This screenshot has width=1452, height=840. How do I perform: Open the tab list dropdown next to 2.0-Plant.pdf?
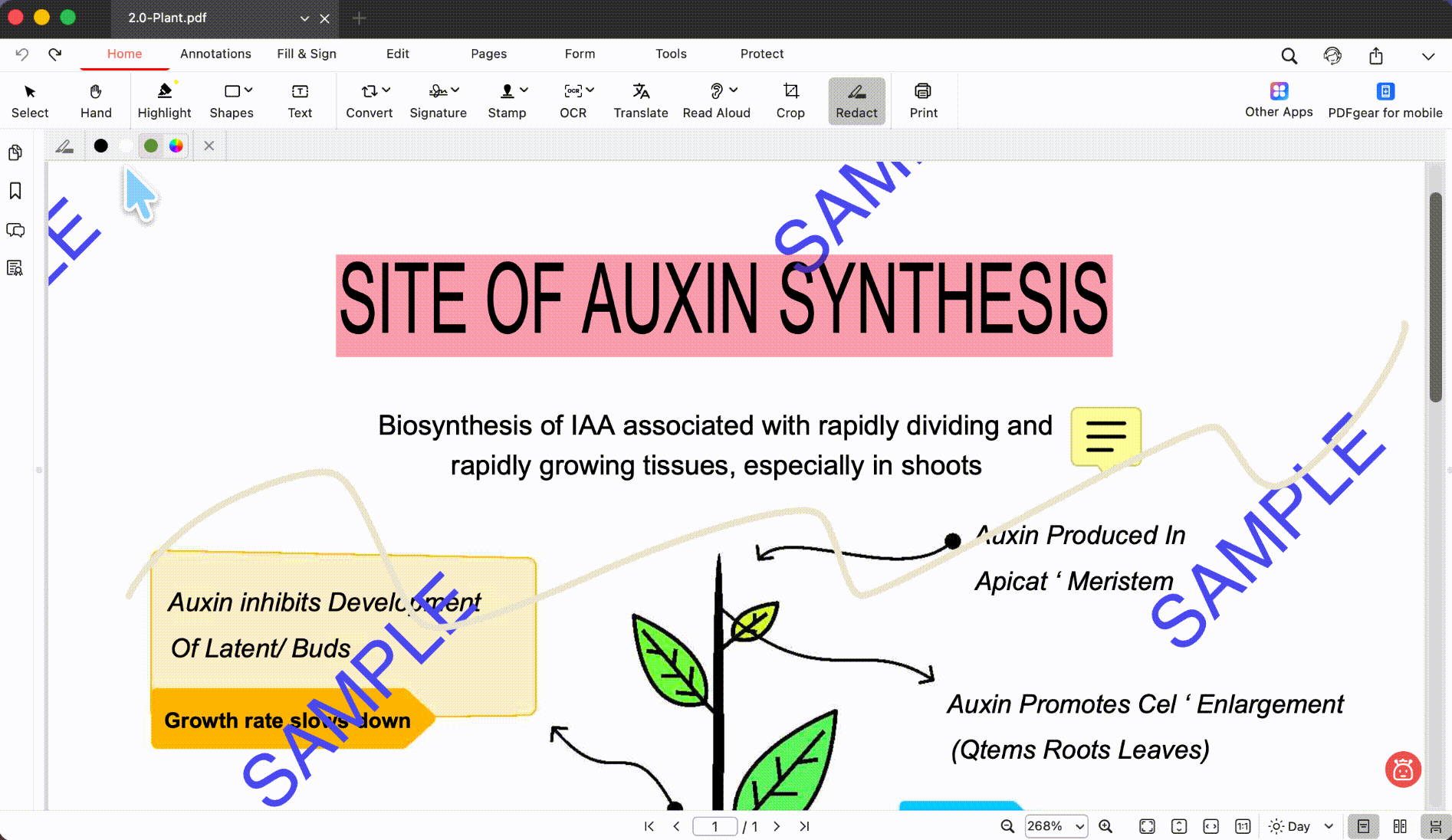coord(304,18)
